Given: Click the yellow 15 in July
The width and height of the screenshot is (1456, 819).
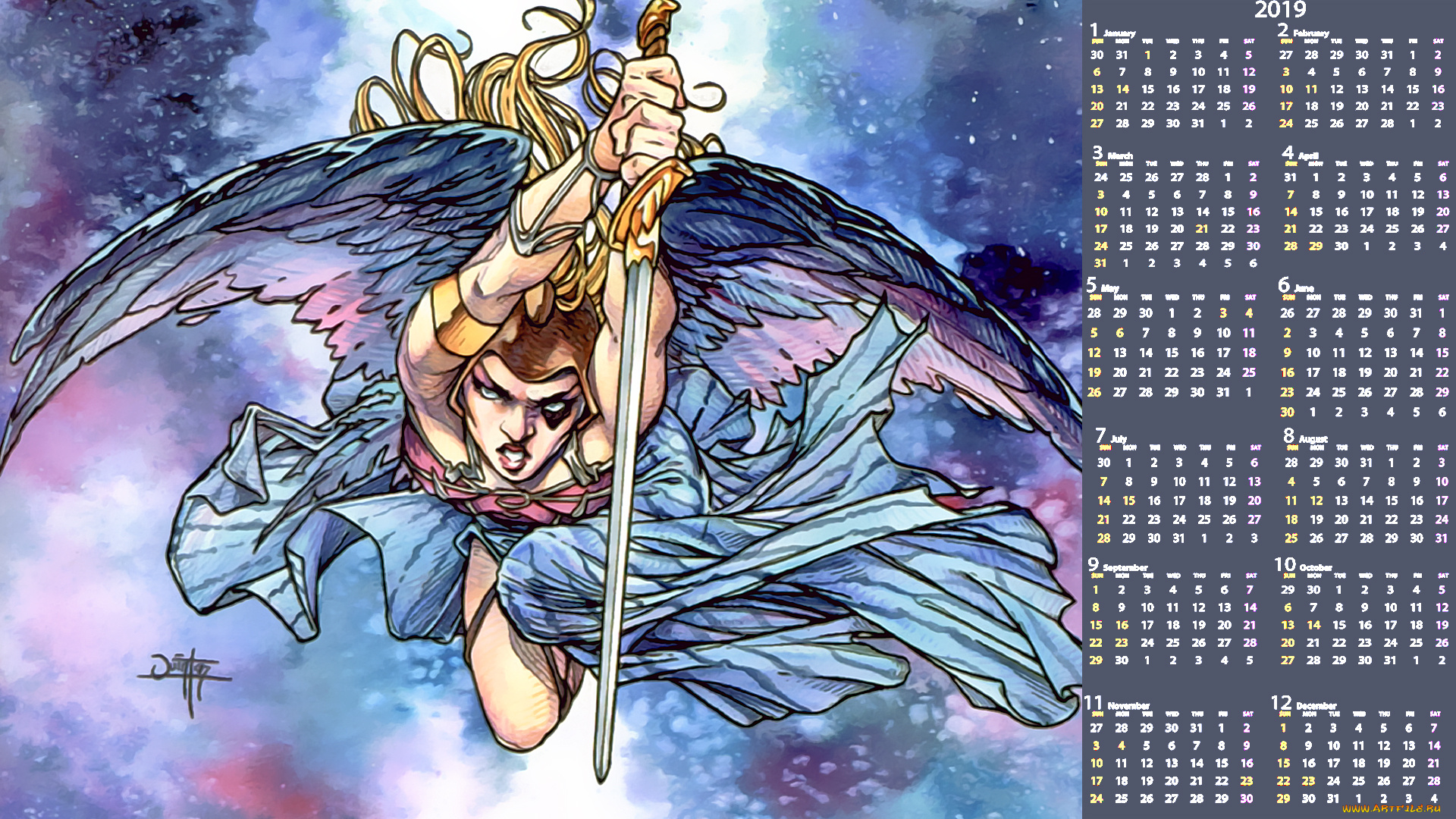Looking at the screenshot, I should coord(1128,500).
